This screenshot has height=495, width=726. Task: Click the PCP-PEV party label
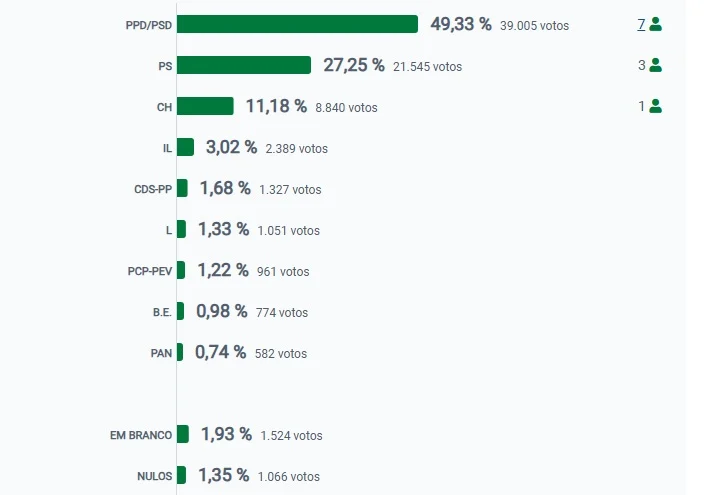(150, 271)
